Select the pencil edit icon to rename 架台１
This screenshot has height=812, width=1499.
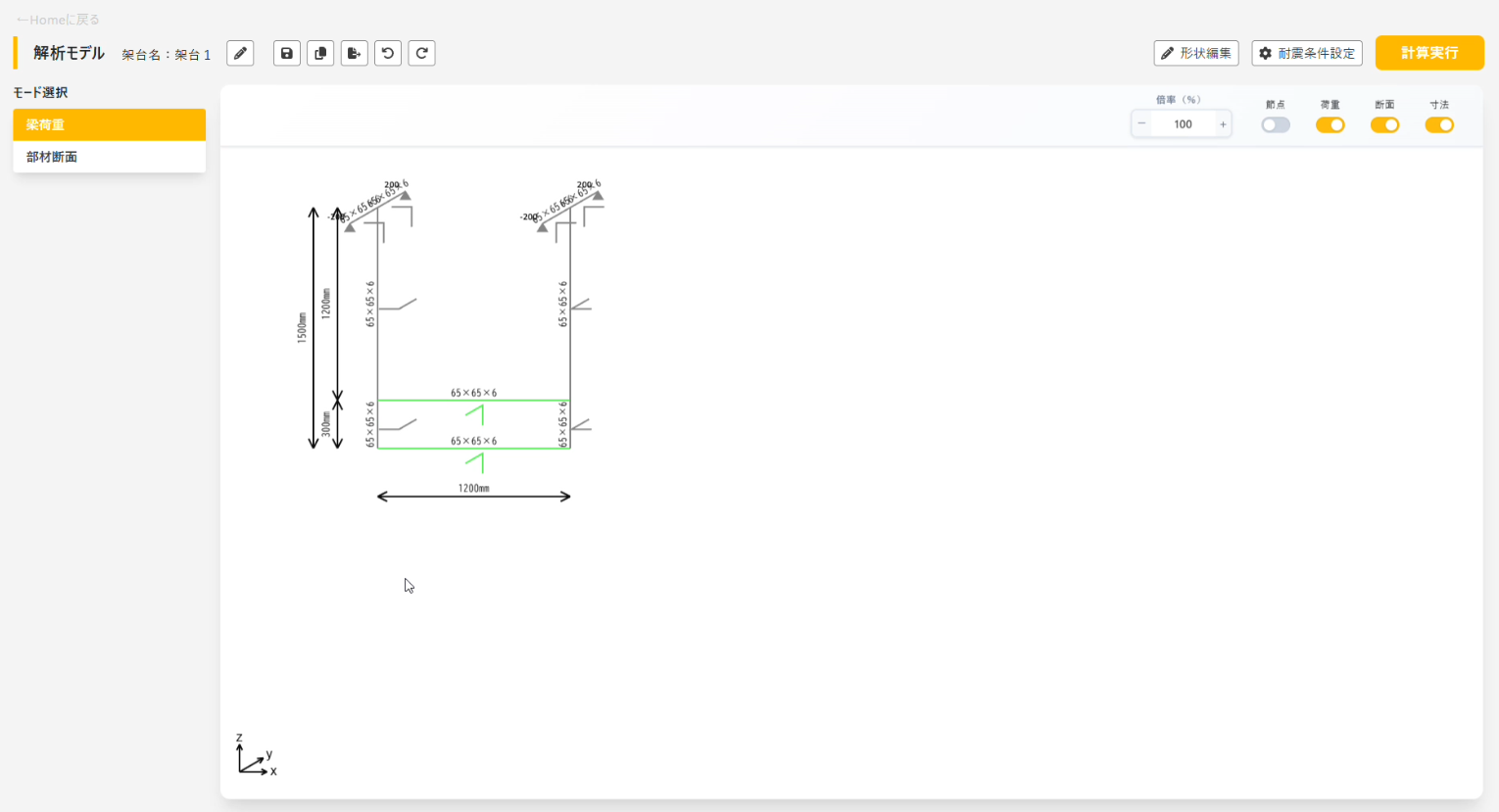coord(240,53)
